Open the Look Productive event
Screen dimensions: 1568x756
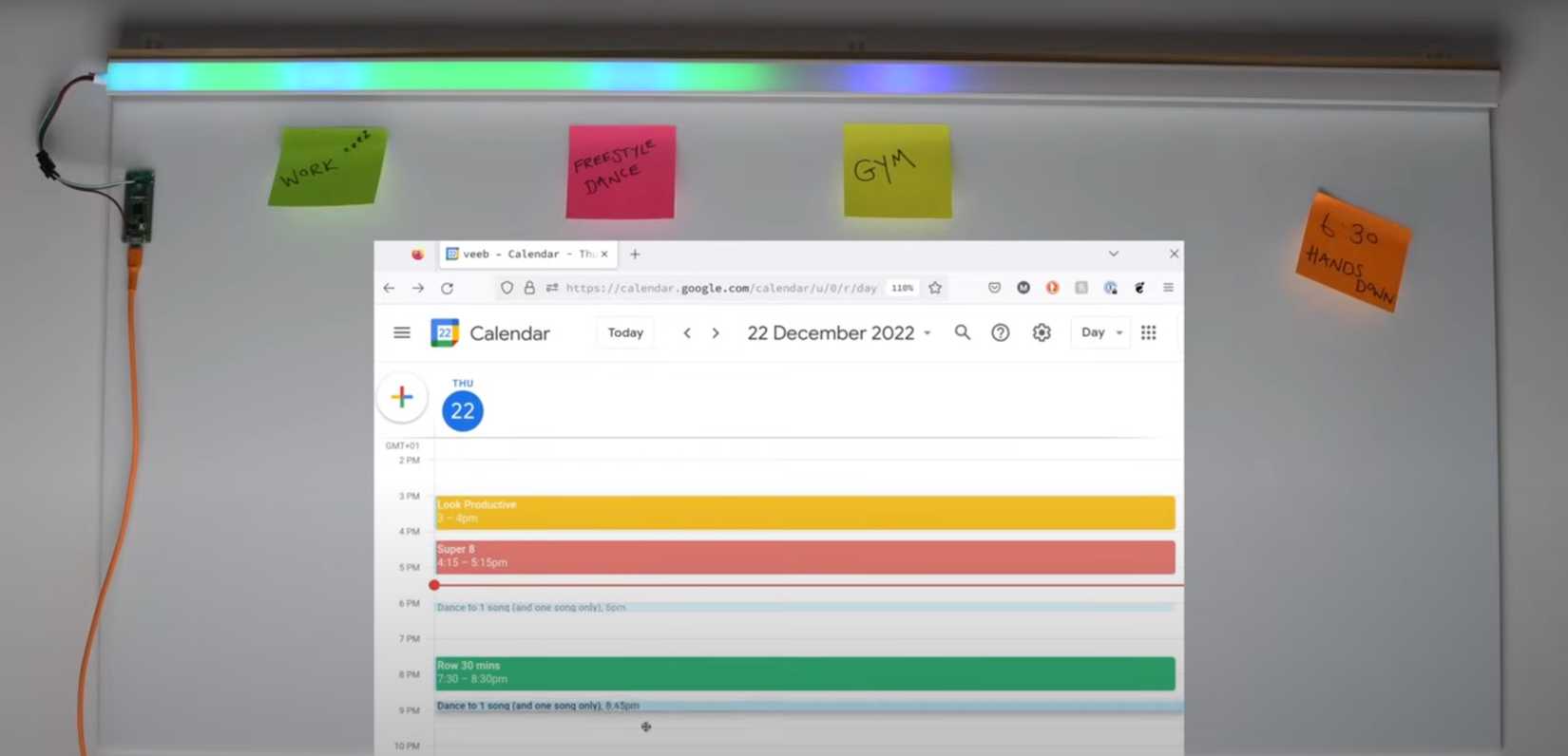click(805, 512)
